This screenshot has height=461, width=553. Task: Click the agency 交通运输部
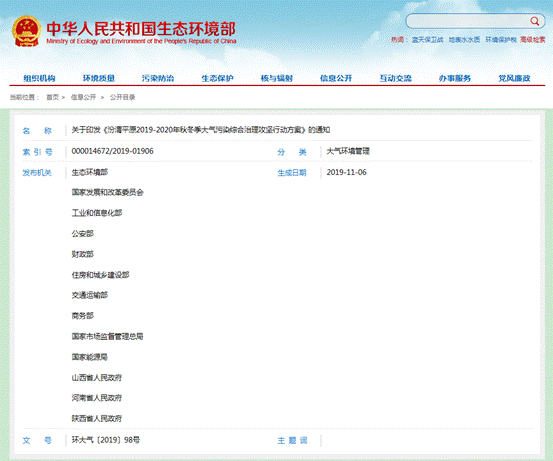tap(90, 296)
